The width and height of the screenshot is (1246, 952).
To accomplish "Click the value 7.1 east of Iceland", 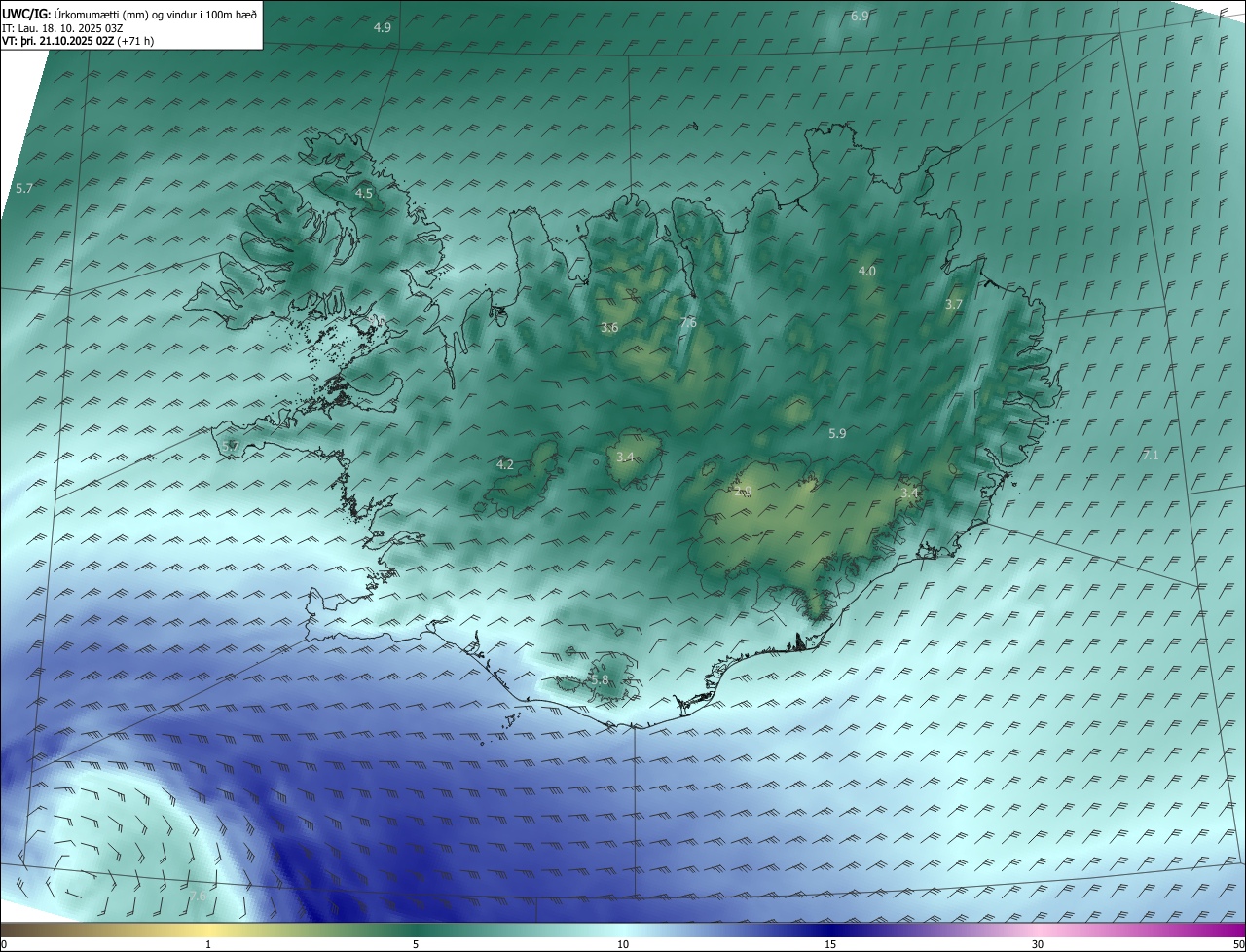I will point(1151,455).
